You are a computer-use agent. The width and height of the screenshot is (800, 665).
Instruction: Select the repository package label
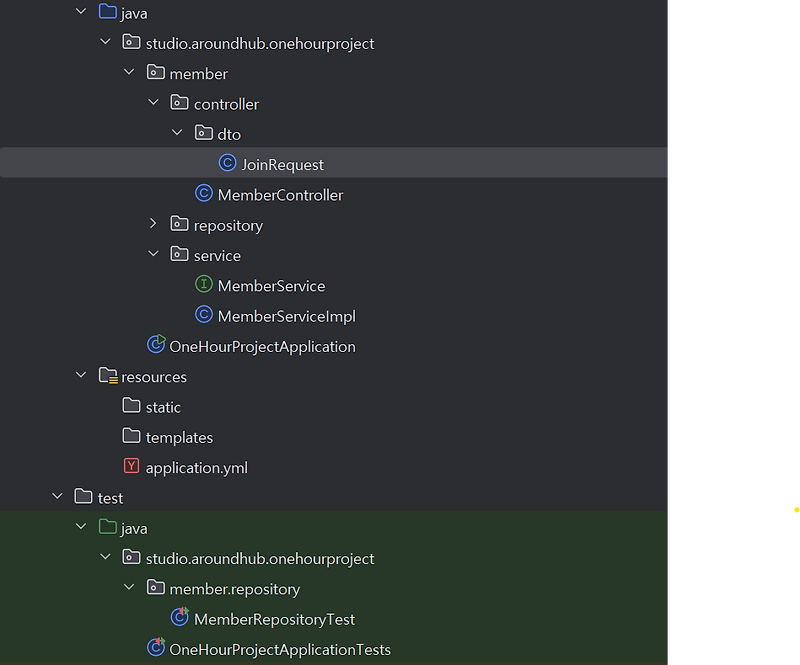coord(228,226)
